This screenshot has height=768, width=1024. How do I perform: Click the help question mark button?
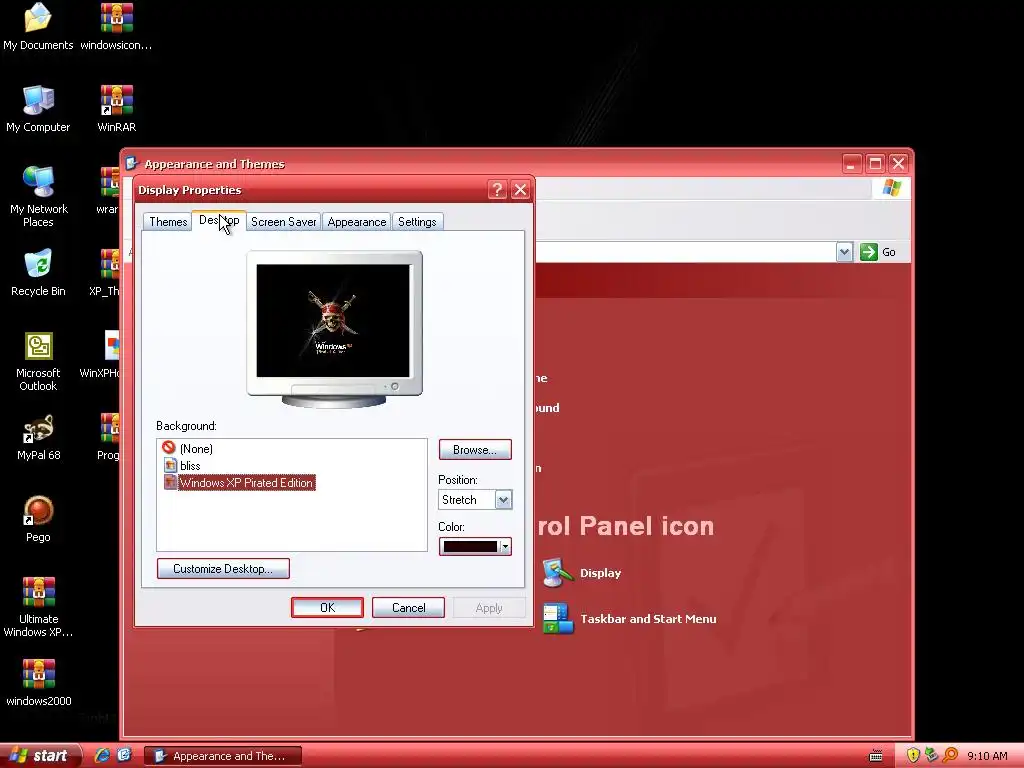[x=497, y=190]
